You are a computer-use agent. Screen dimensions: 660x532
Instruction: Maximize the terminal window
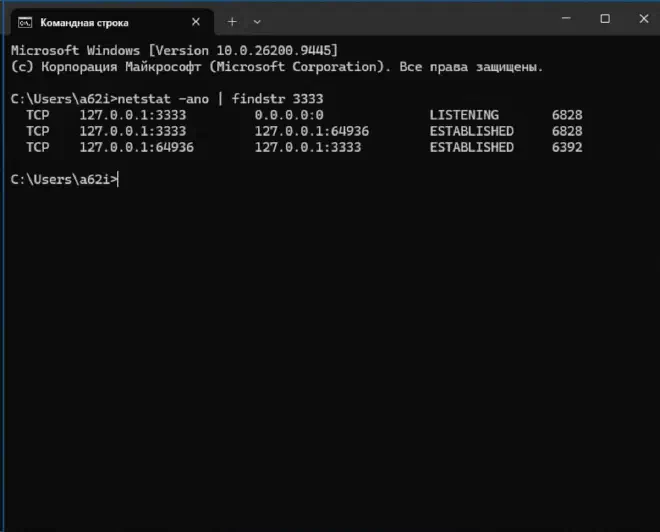pyautogui.click(x=605, y=19)
